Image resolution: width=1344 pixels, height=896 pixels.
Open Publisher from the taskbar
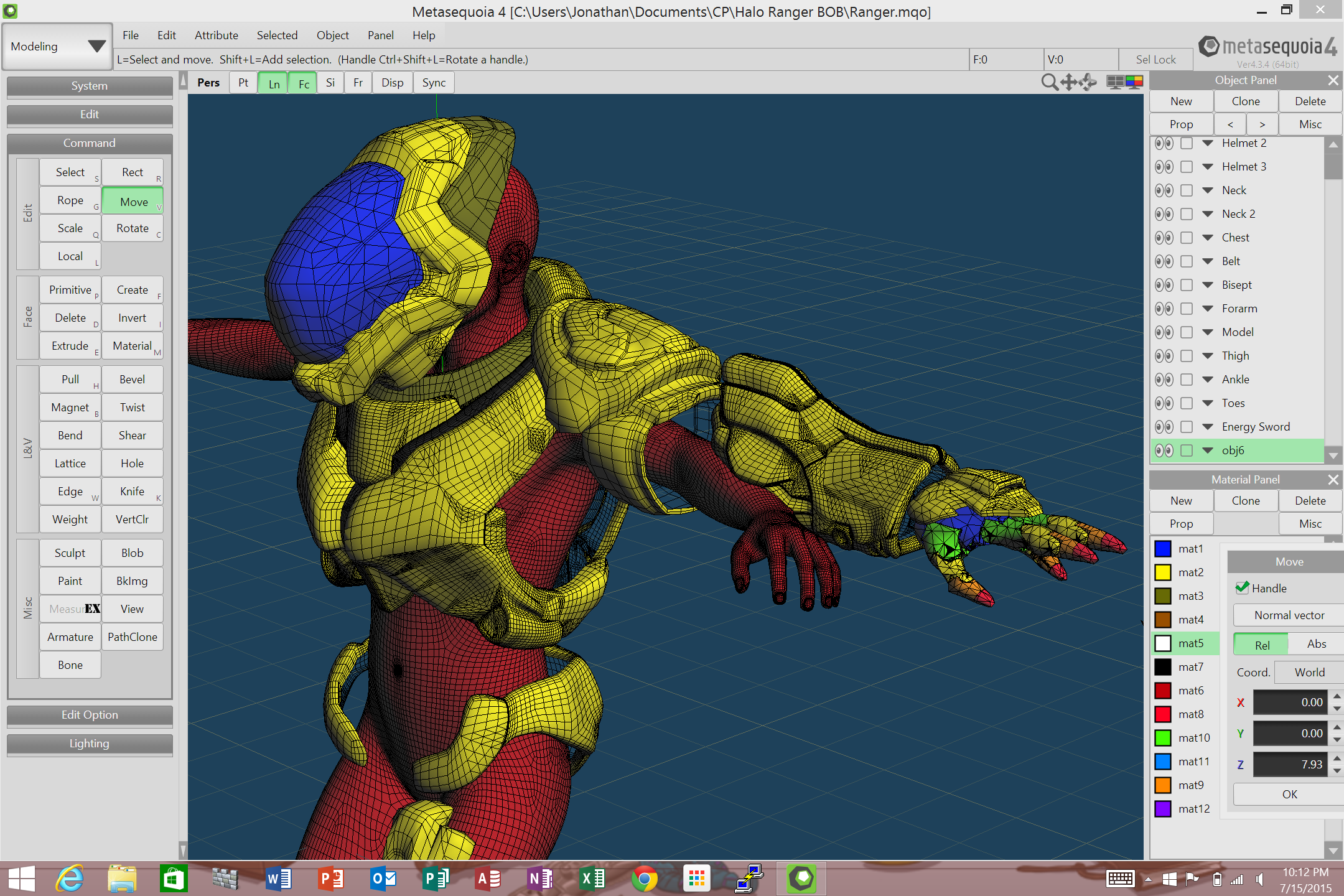[x=435, y=879]
